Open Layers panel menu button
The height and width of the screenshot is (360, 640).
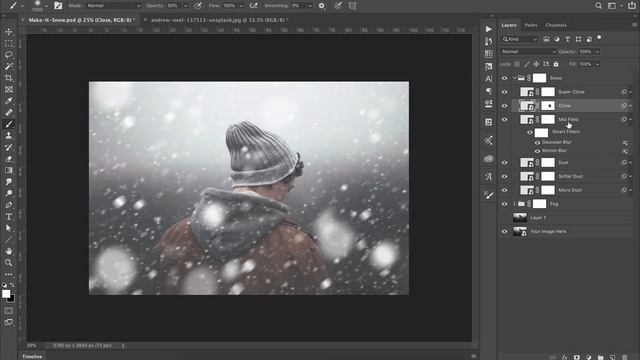coord(634,25)
